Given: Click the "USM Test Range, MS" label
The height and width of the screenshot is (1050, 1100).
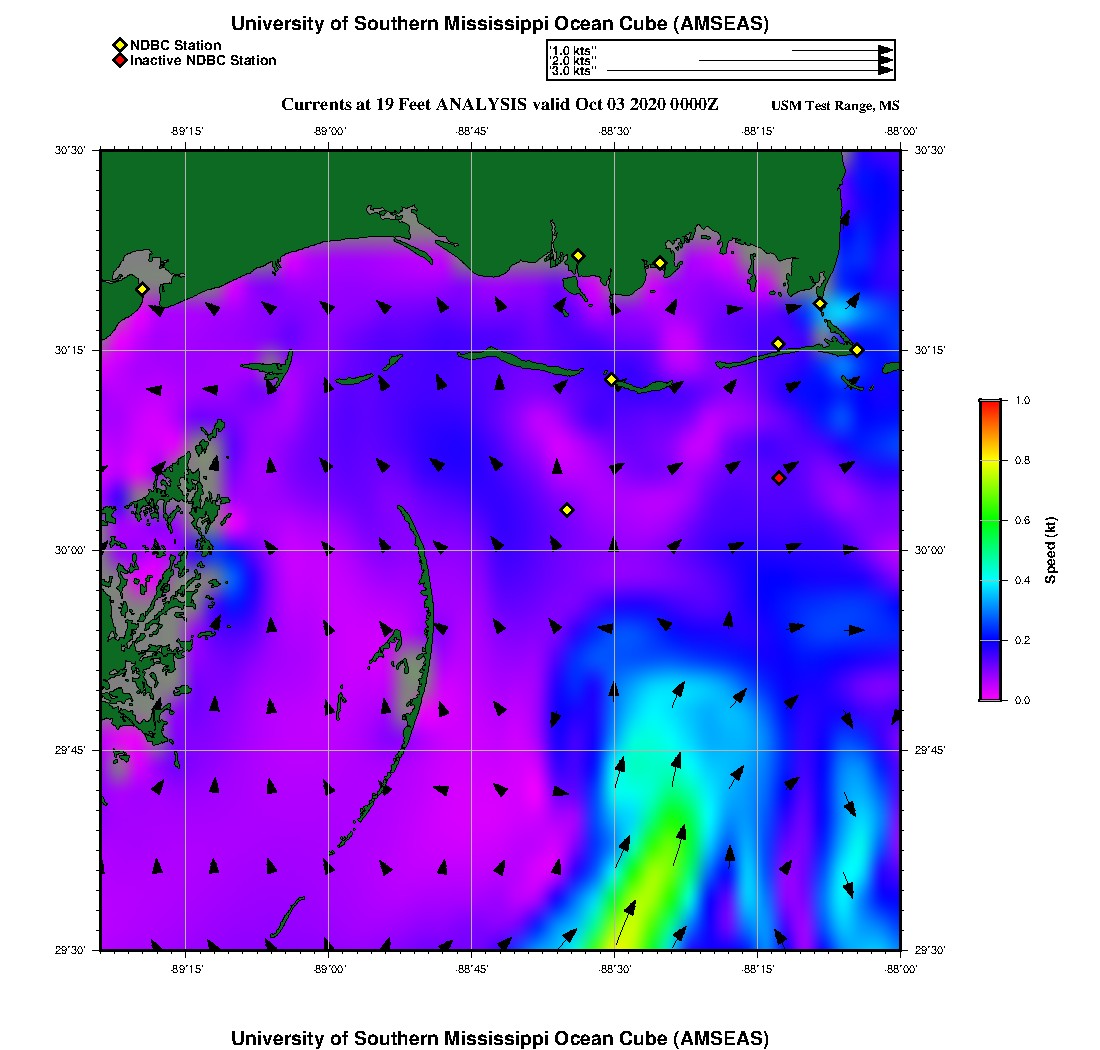Looking at the screenshot, I should tap(835, 106).
